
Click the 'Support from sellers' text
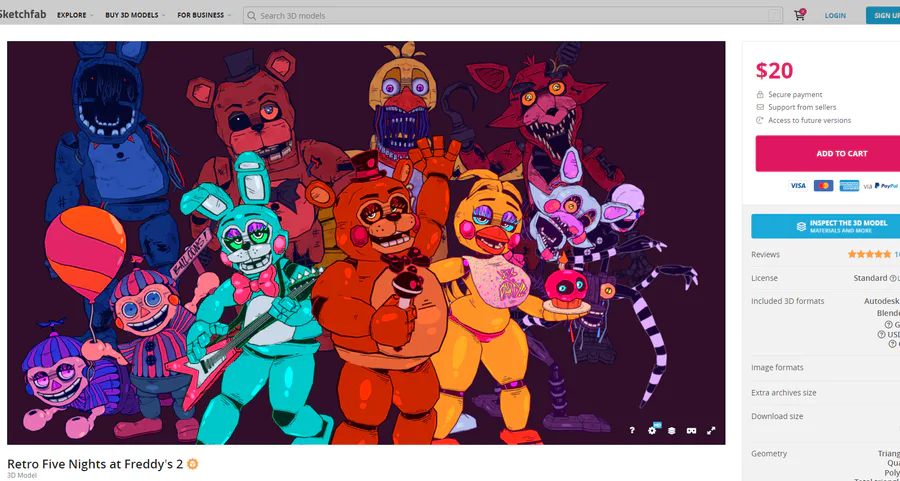tap(802, 107)
